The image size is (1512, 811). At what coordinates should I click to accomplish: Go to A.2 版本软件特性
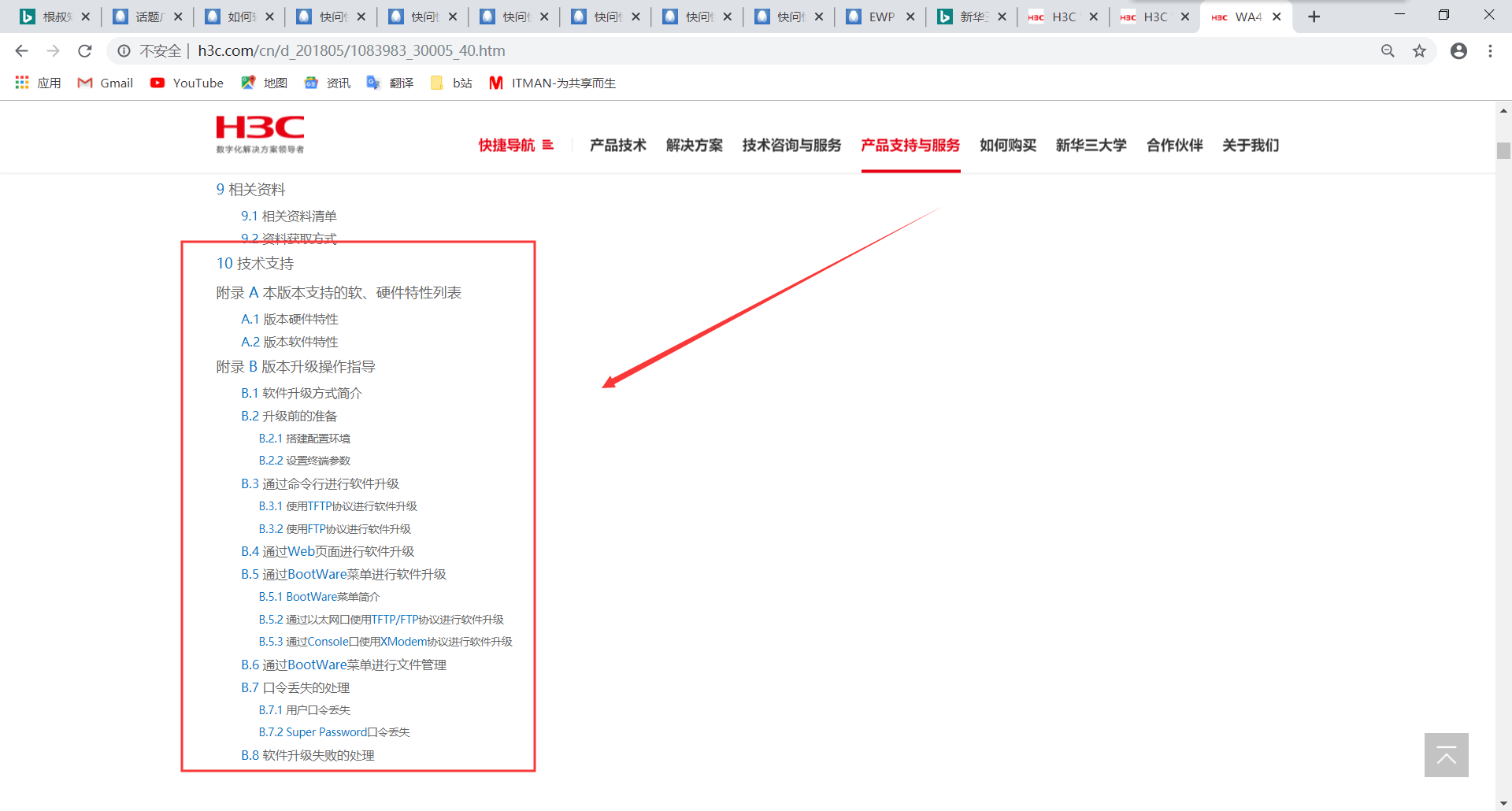(x=289, y=342)
